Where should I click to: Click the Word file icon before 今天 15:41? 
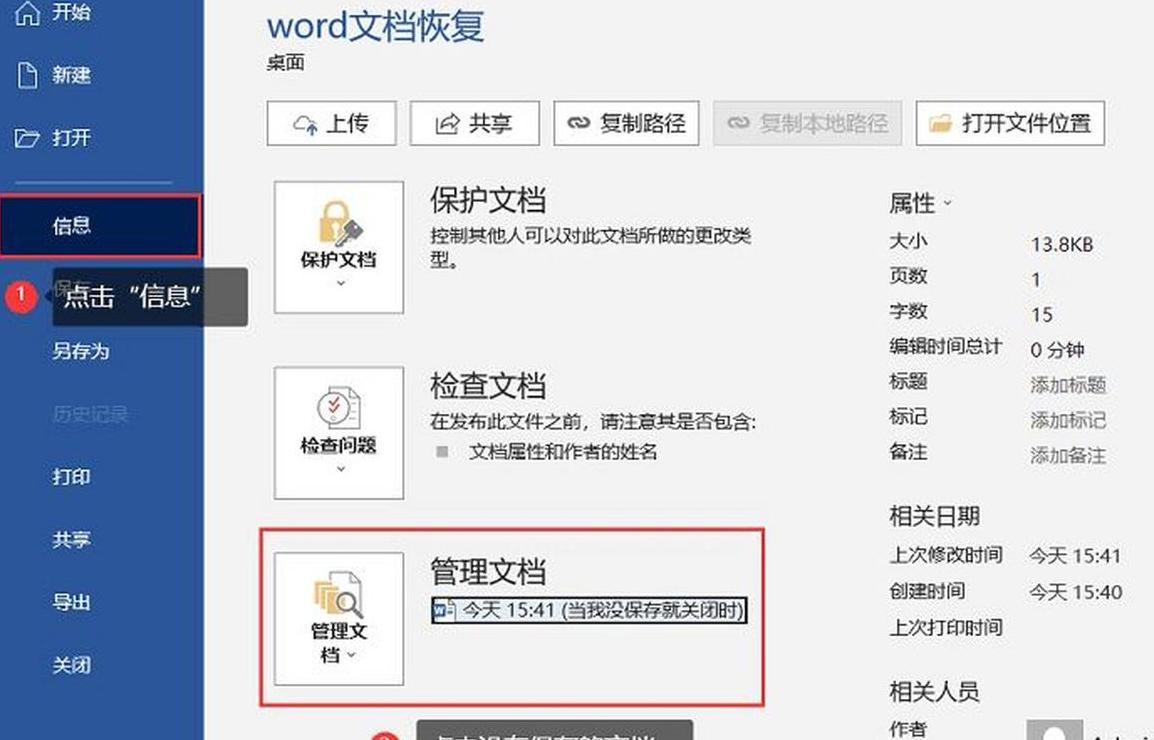444,610
